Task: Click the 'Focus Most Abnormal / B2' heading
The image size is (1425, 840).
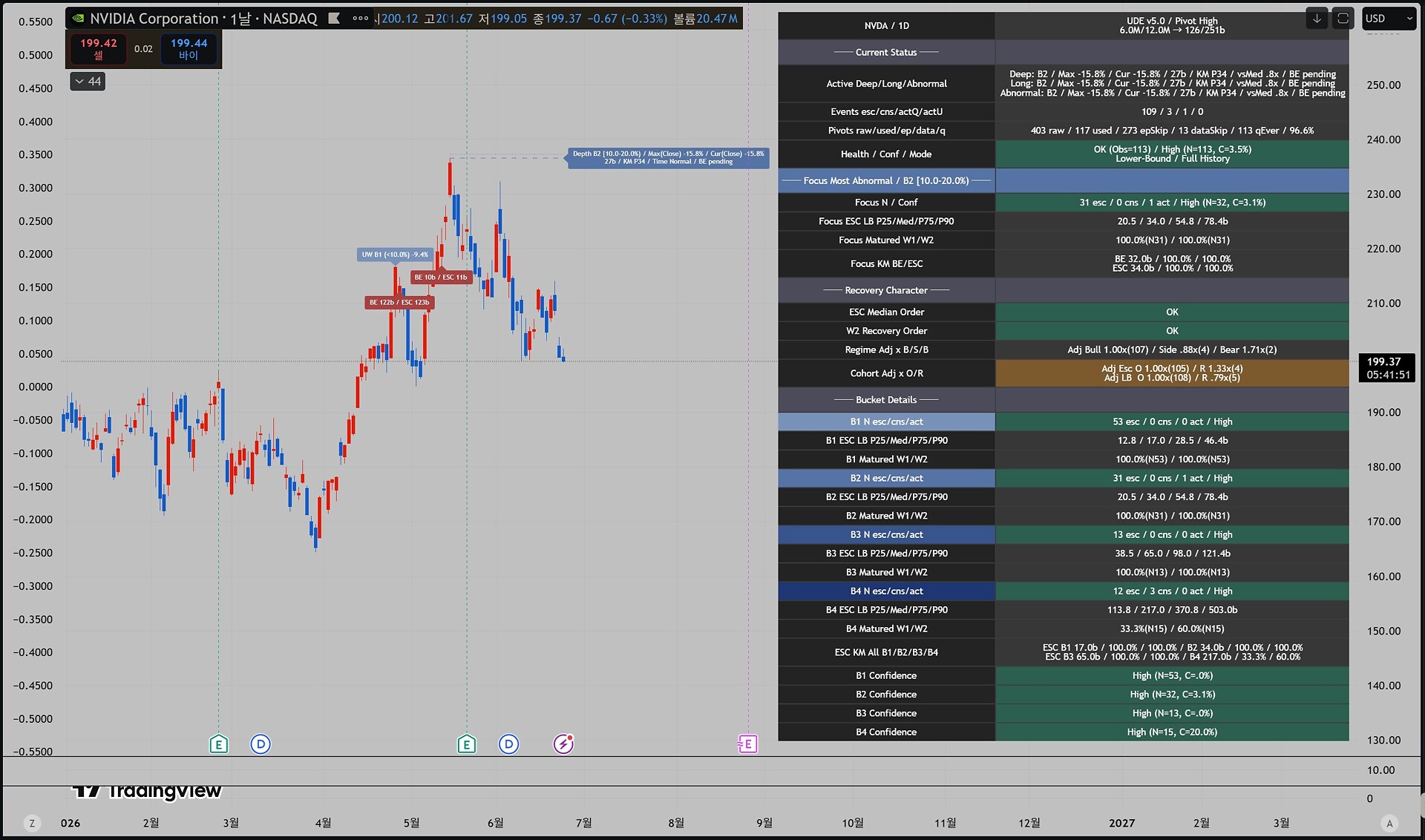Action: click(886, 180)
